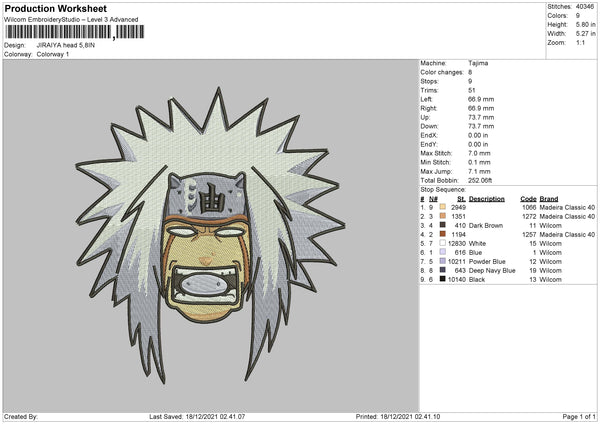
Task: Click the Stitches value 40346
Action: click(x=585, y=7)
